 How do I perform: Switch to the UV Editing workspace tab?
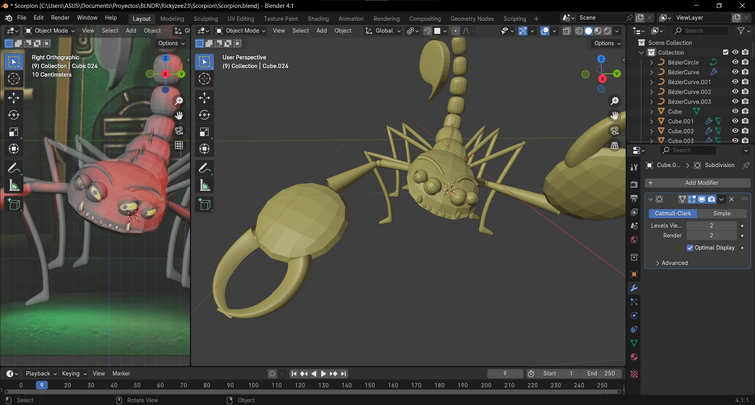[241, 19]
